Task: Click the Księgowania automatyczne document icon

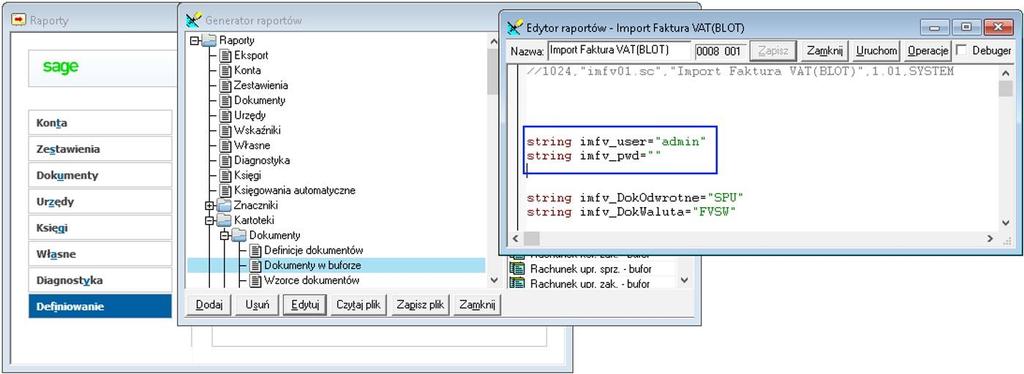Action: (225, 191)
